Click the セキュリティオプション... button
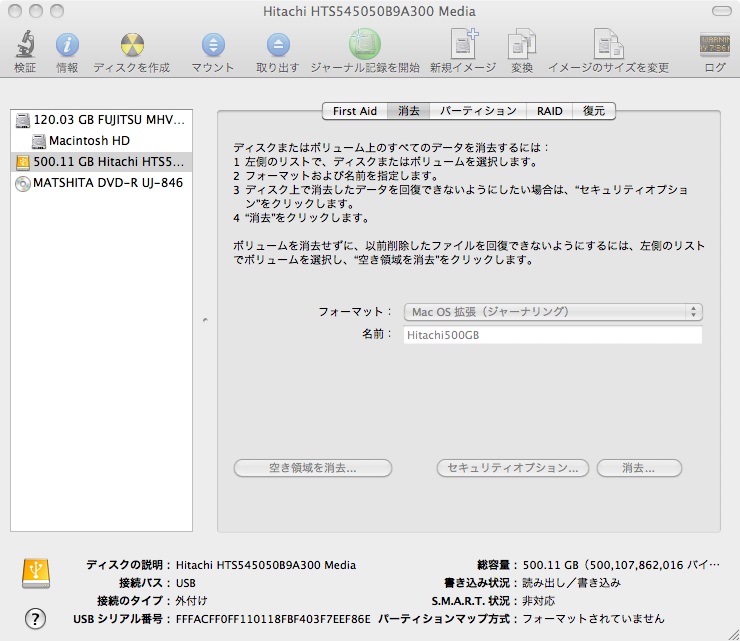Image resolution: width=740 pixels, height=641 pixels. pos(513,468)
